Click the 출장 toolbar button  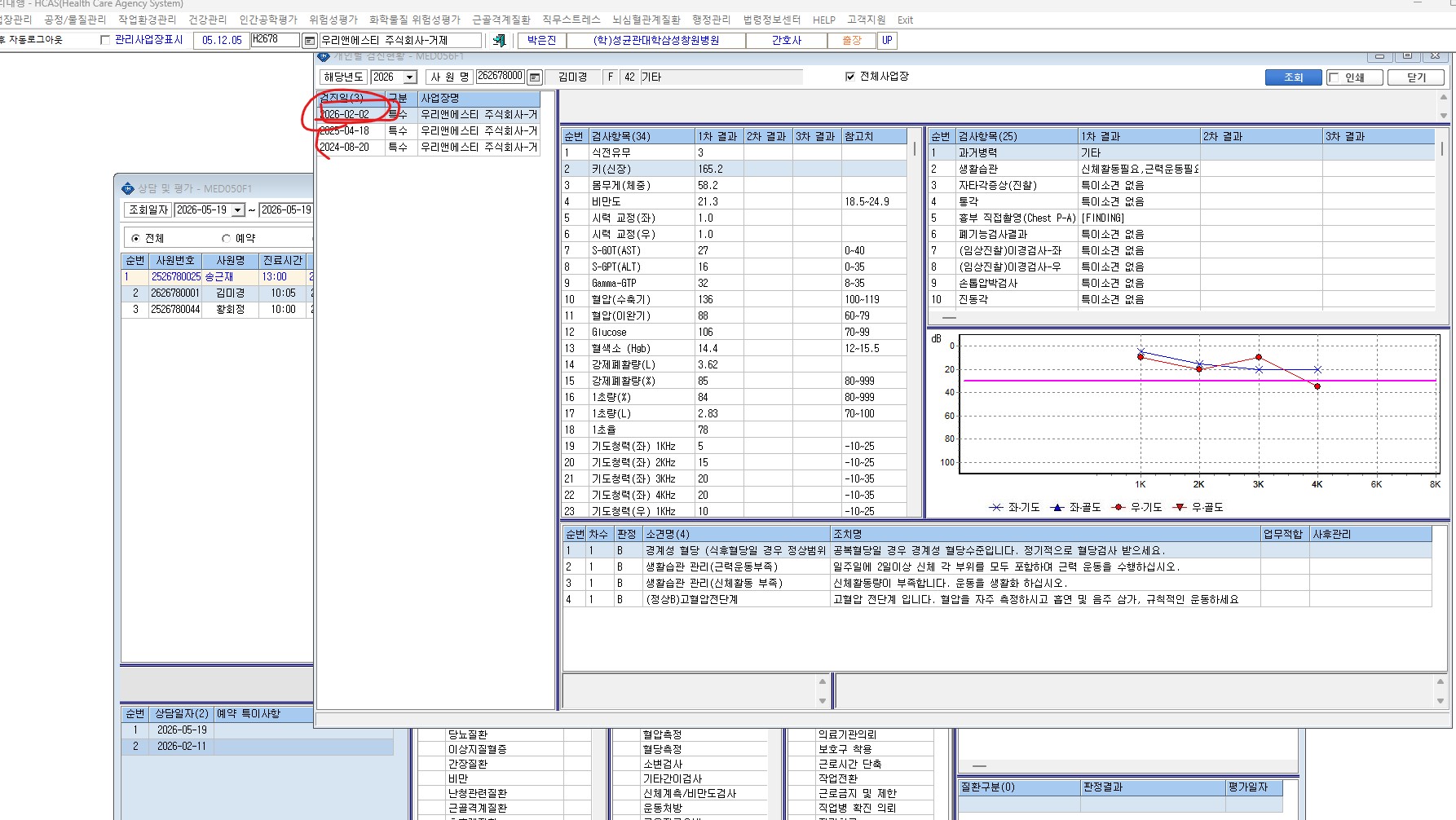coord(852,40)
